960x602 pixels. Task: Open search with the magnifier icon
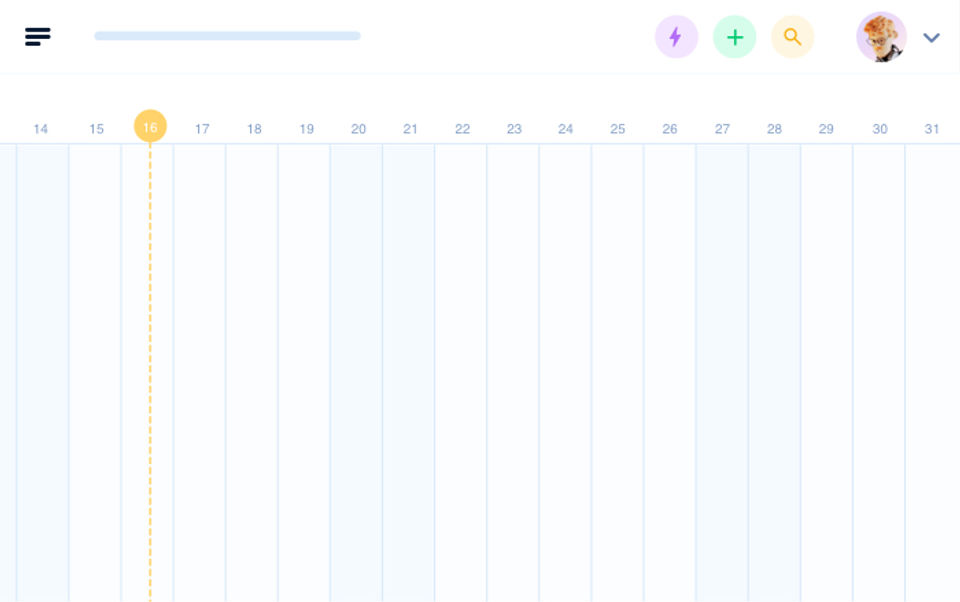792,37
